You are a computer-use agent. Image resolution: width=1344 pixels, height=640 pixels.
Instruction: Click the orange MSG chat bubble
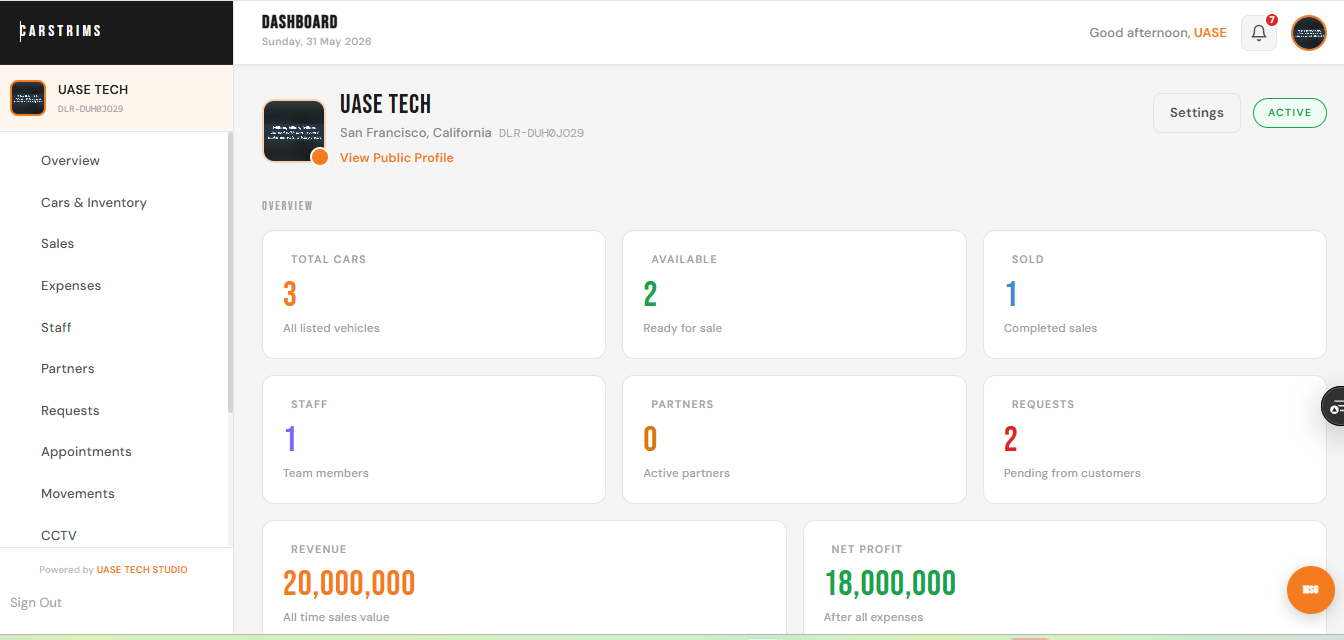[x=1310, y=590]
